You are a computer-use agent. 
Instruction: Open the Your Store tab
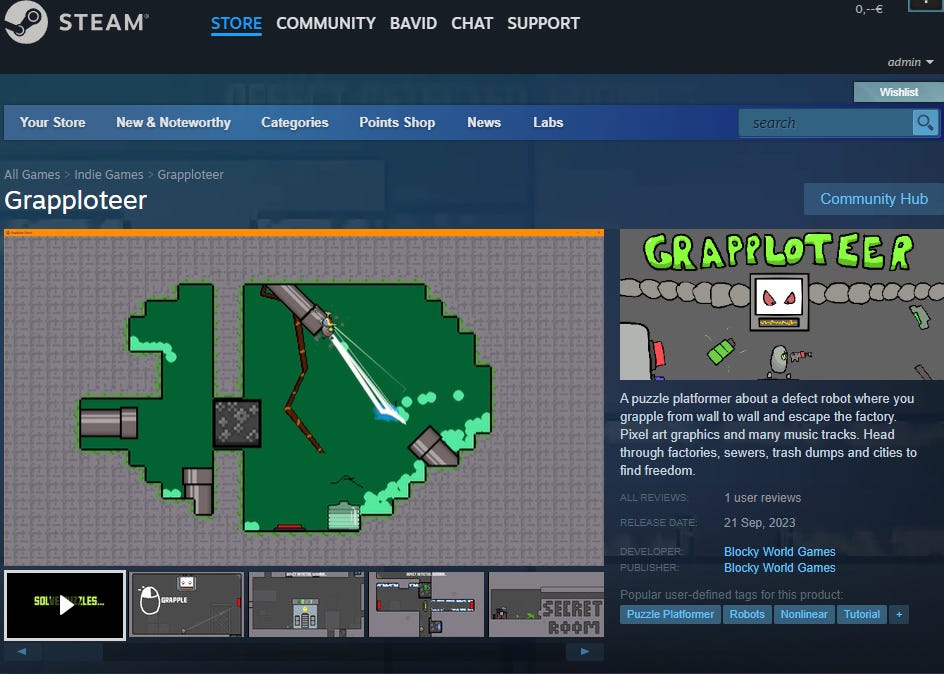[x=52, y=123]
